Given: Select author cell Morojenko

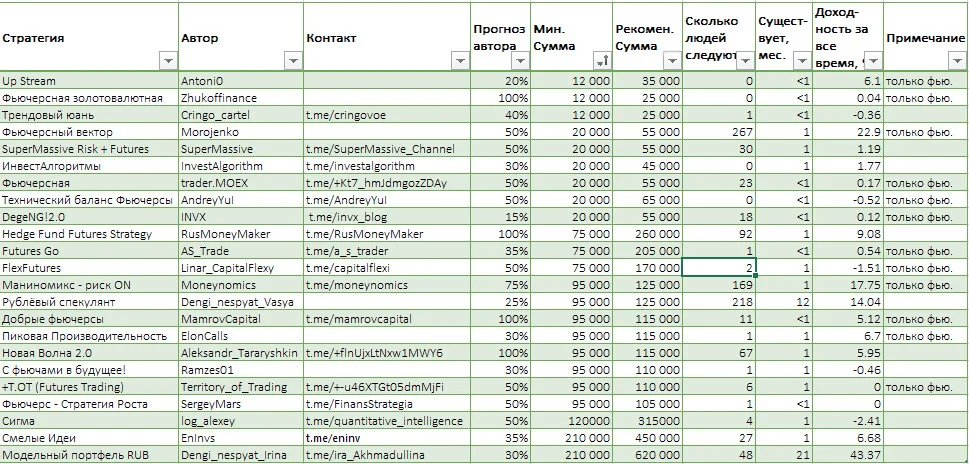Looking at the screenshot, I should (241, 132).
